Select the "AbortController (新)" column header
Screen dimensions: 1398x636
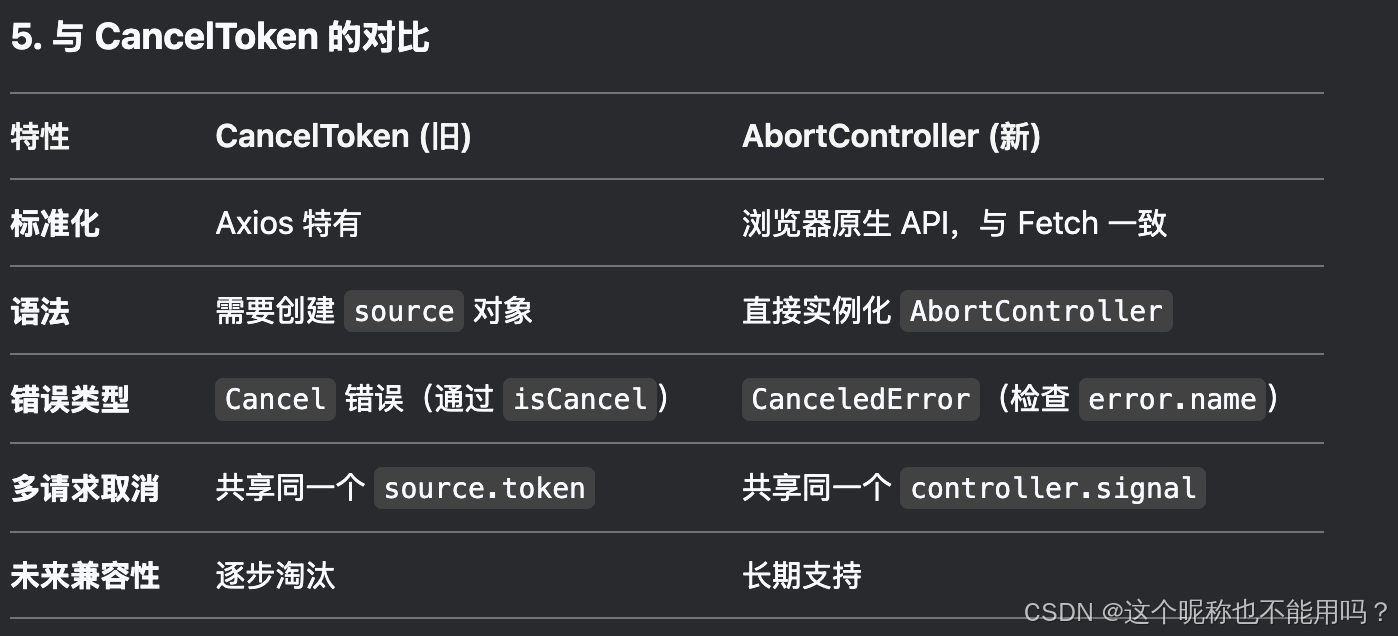point(891,136)
